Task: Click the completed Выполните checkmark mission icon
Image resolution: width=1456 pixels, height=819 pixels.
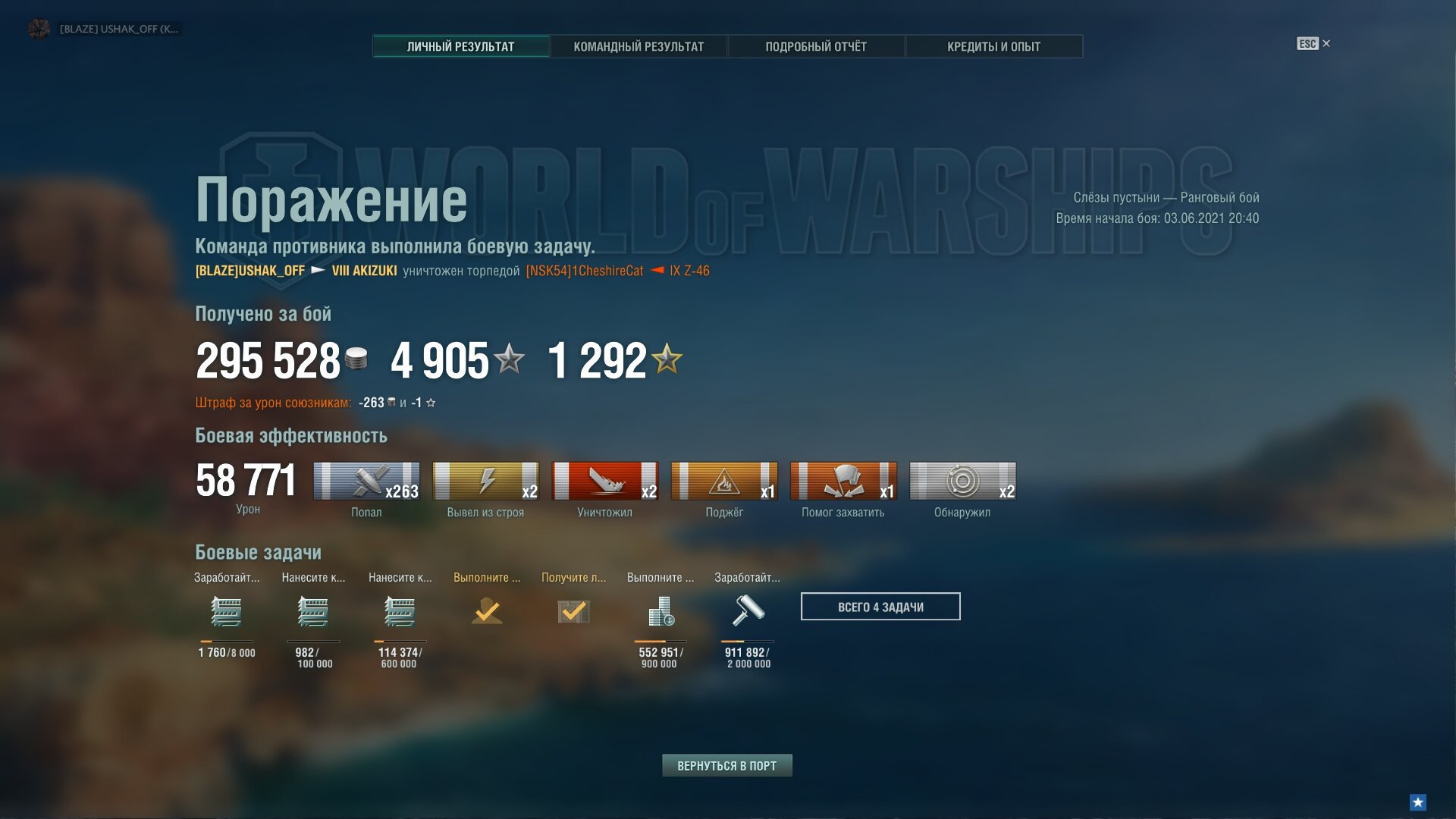Action: pos(487,610)
